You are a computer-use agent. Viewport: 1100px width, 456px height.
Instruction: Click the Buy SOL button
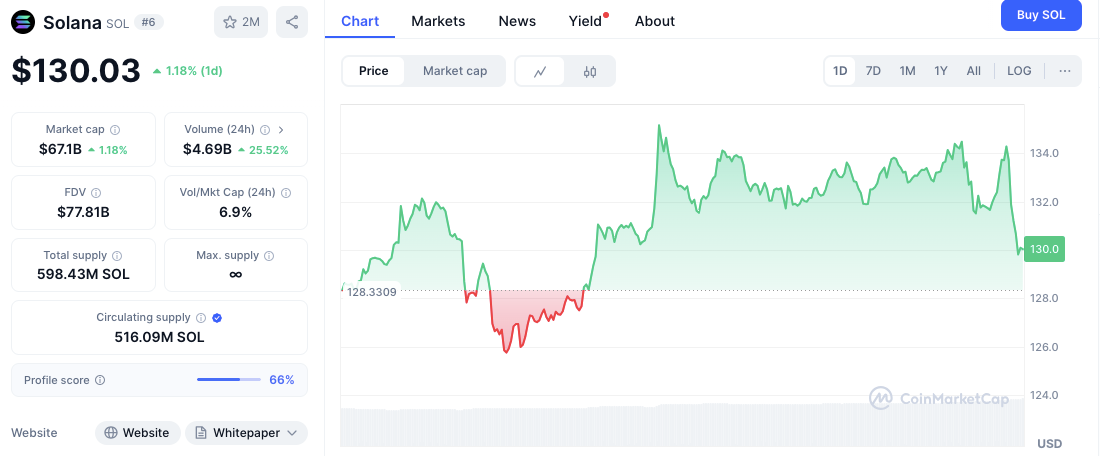pyautogui.click(x=1040, y=15)
